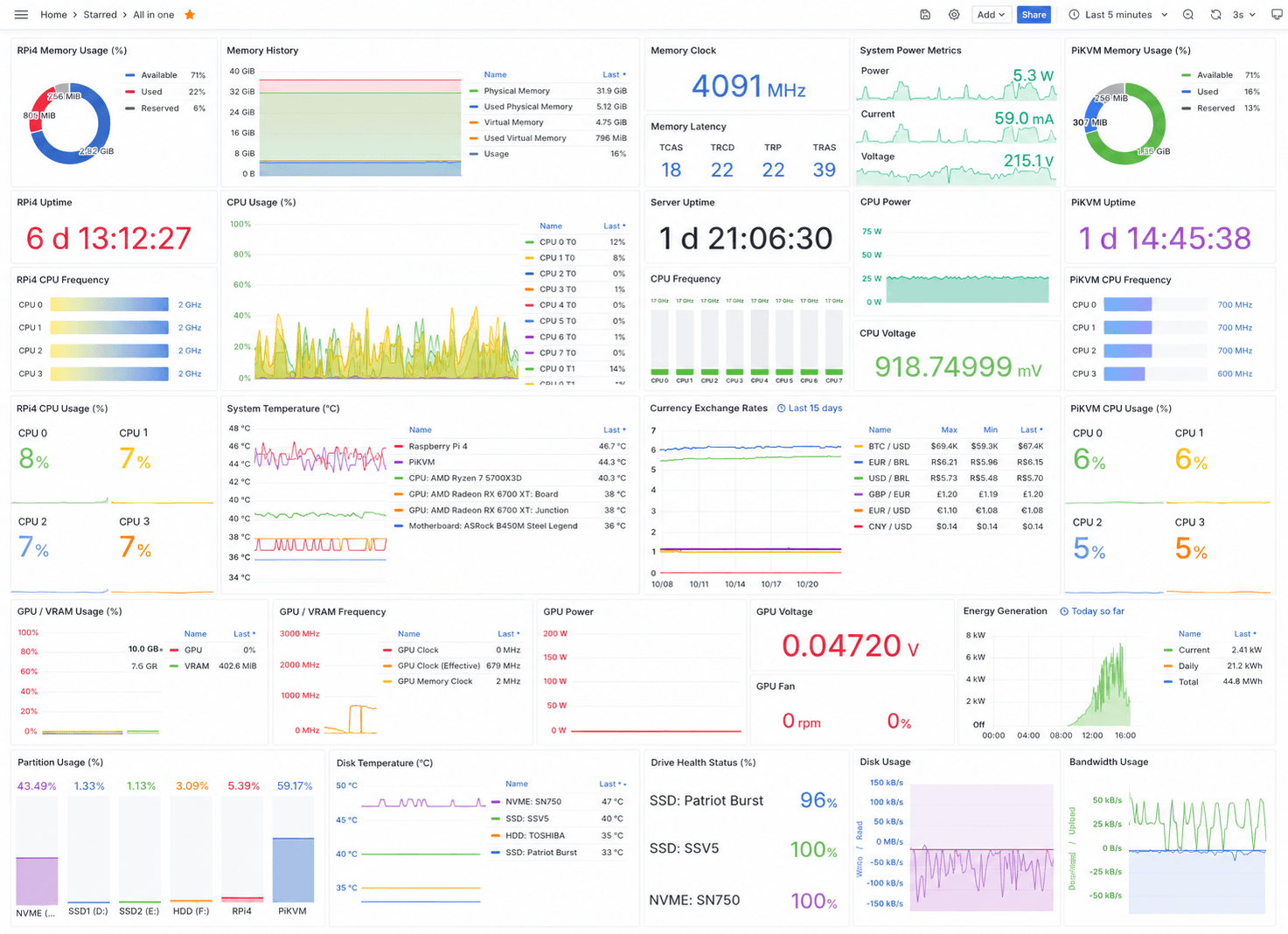Click the Share button

pos(1034,15)
